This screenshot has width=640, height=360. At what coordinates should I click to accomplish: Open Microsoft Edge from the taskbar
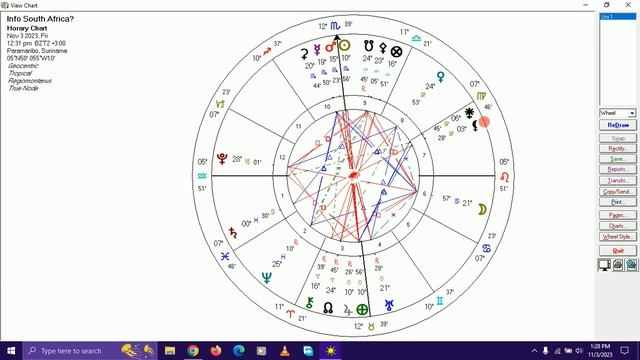coord(239,351)
